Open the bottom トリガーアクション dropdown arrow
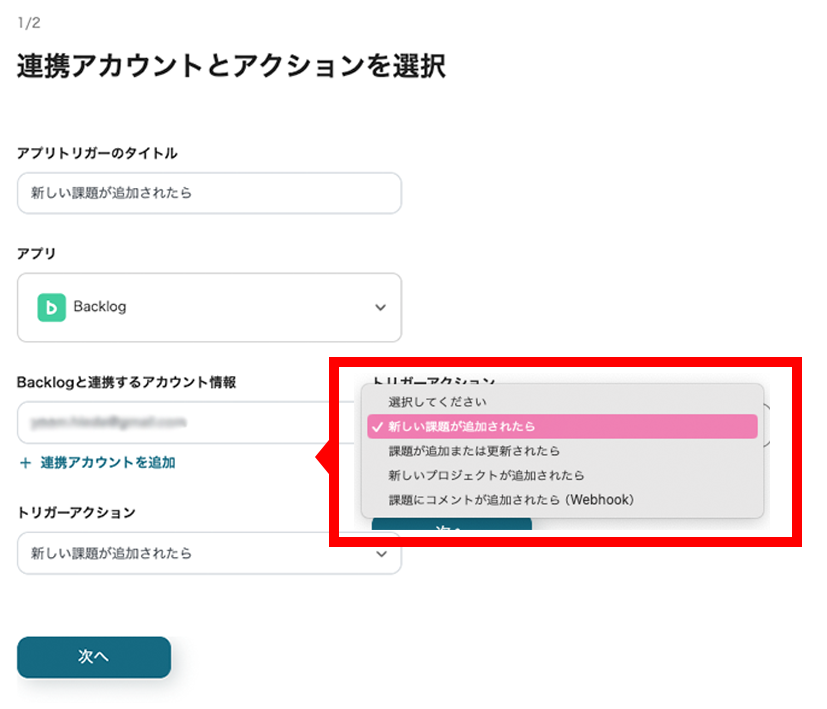827x709 pixels. (380, 553)
